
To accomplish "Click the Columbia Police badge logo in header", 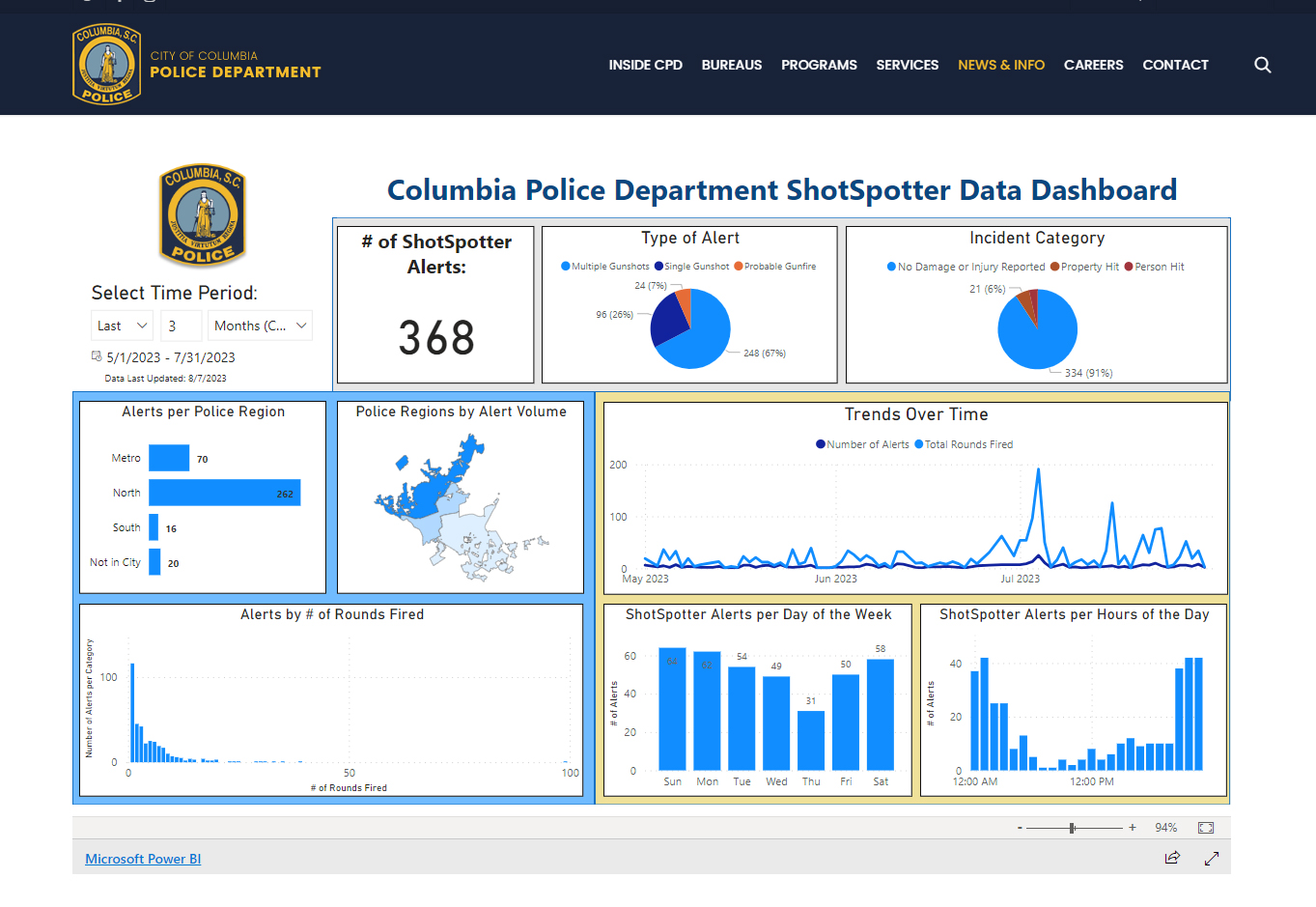I will pos(106,65).
